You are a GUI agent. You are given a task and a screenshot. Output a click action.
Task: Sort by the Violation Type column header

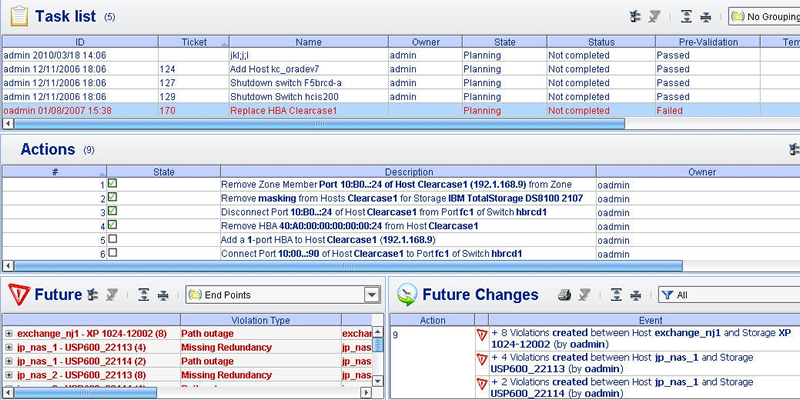click(260, 320)
